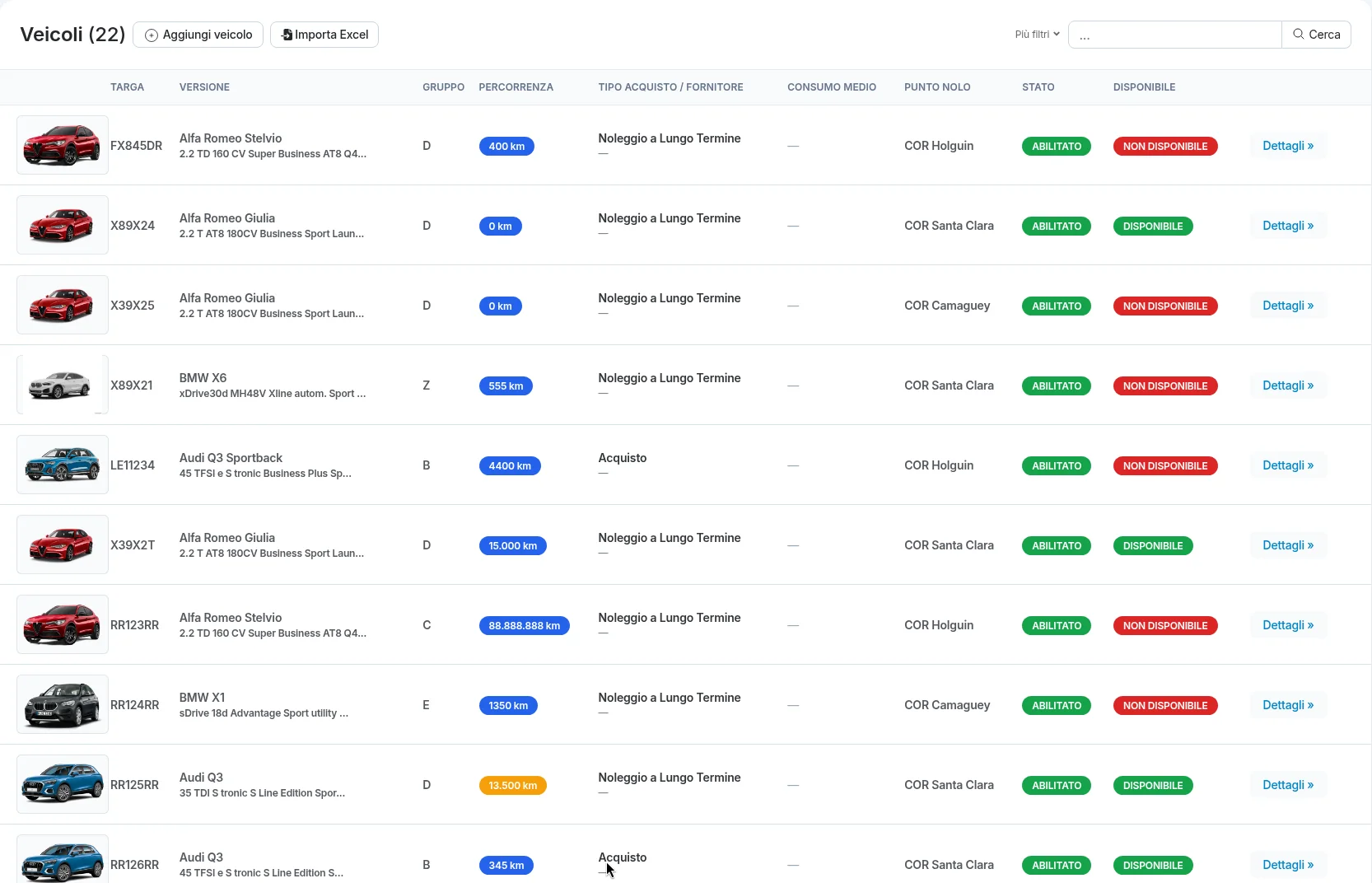The height and width of the screenshot is (883, 1372).
Task: Click the 15.000 km badge
Action: pos(513,546)
